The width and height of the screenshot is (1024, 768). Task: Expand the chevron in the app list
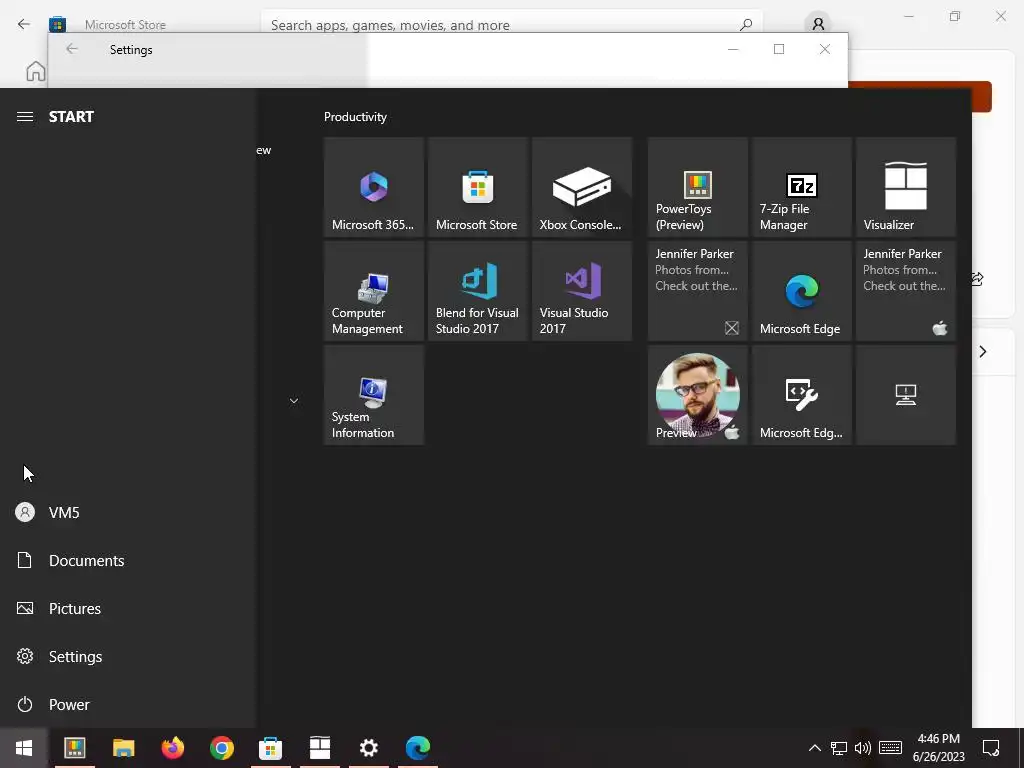pyautogui.click(x=294, y=401)
